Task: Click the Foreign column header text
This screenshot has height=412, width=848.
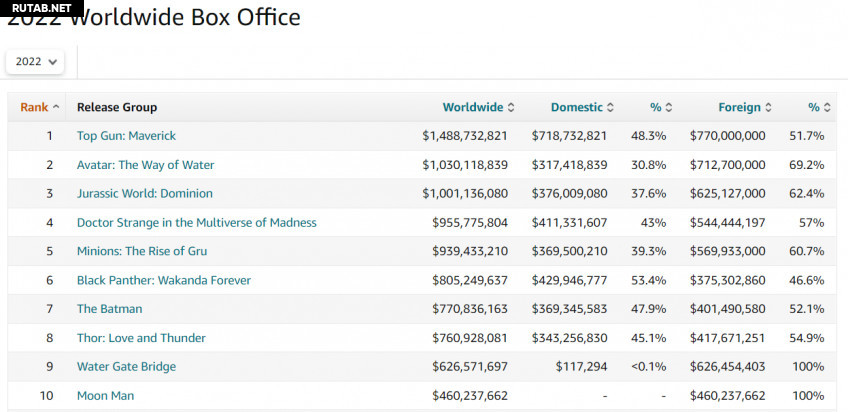Action: point(739,107)
